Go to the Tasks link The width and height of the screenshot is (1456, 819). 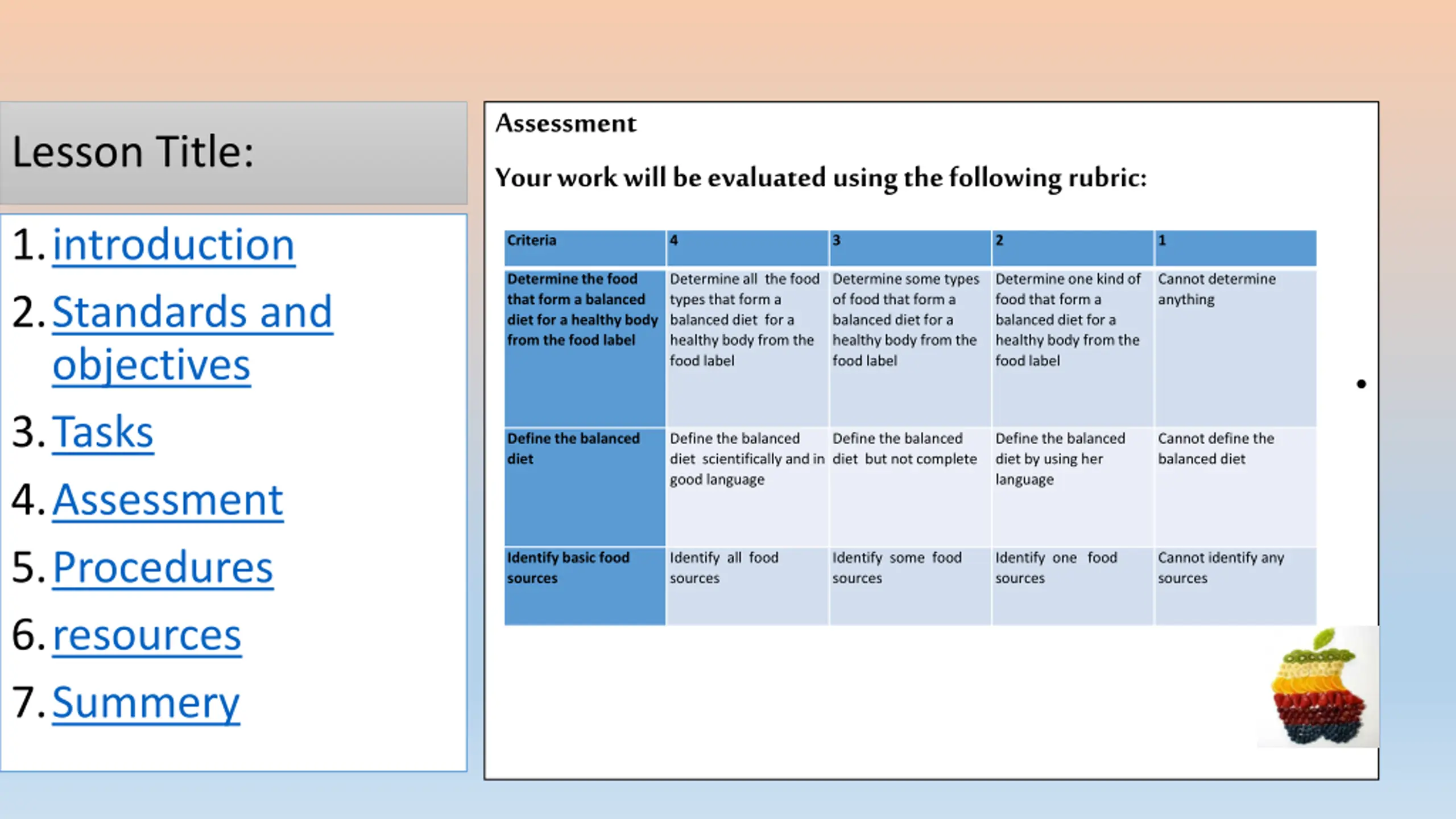(103, 432)
